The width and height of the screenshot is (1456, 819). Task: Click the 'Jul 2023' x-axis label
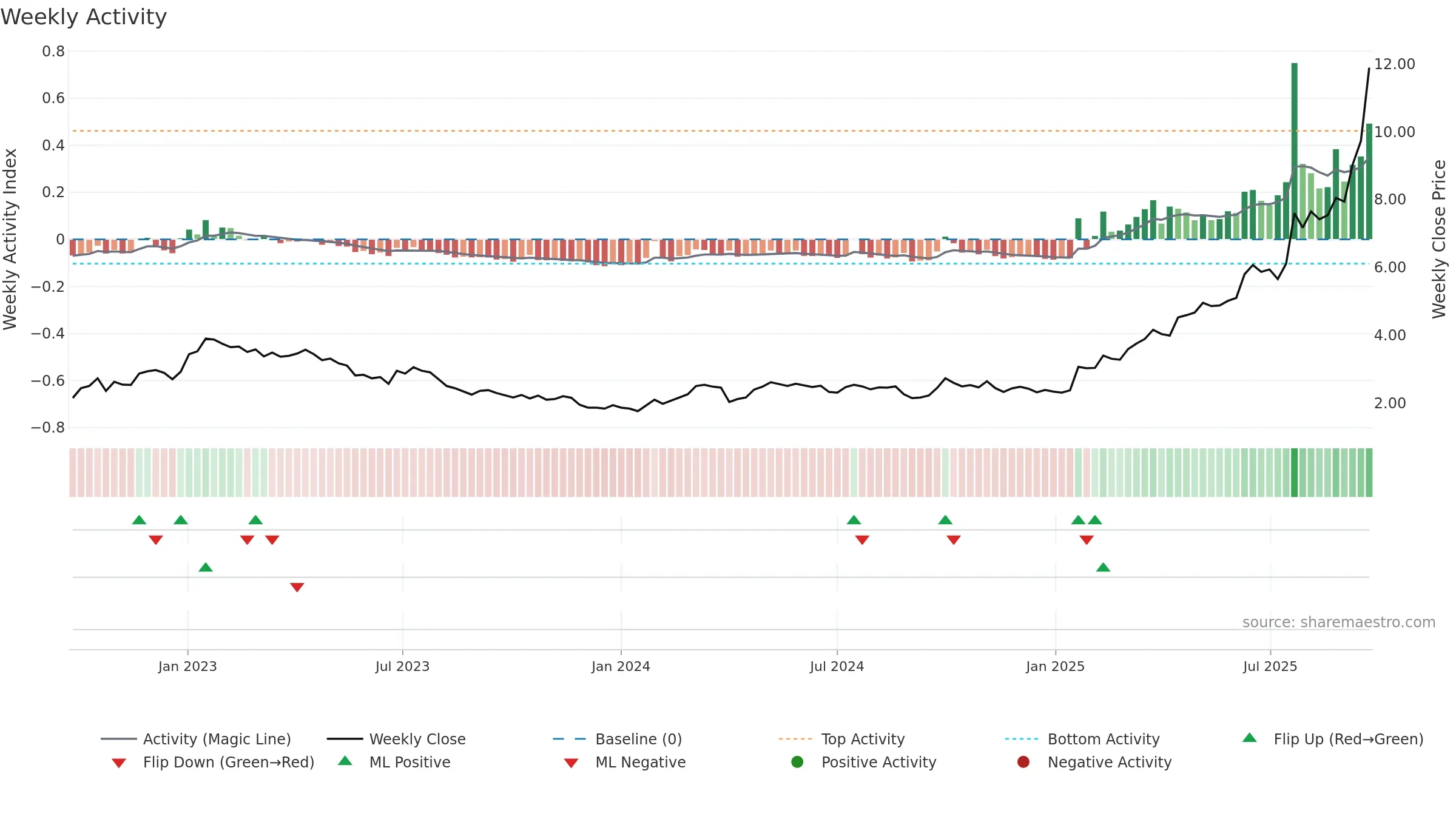(402, 666)
